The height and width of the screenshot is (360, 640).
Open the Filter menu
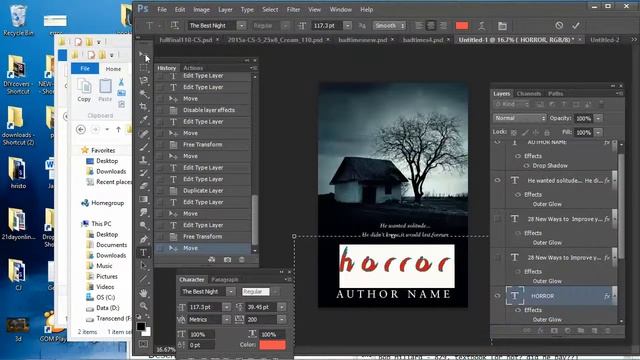click(x=293, y=9)
